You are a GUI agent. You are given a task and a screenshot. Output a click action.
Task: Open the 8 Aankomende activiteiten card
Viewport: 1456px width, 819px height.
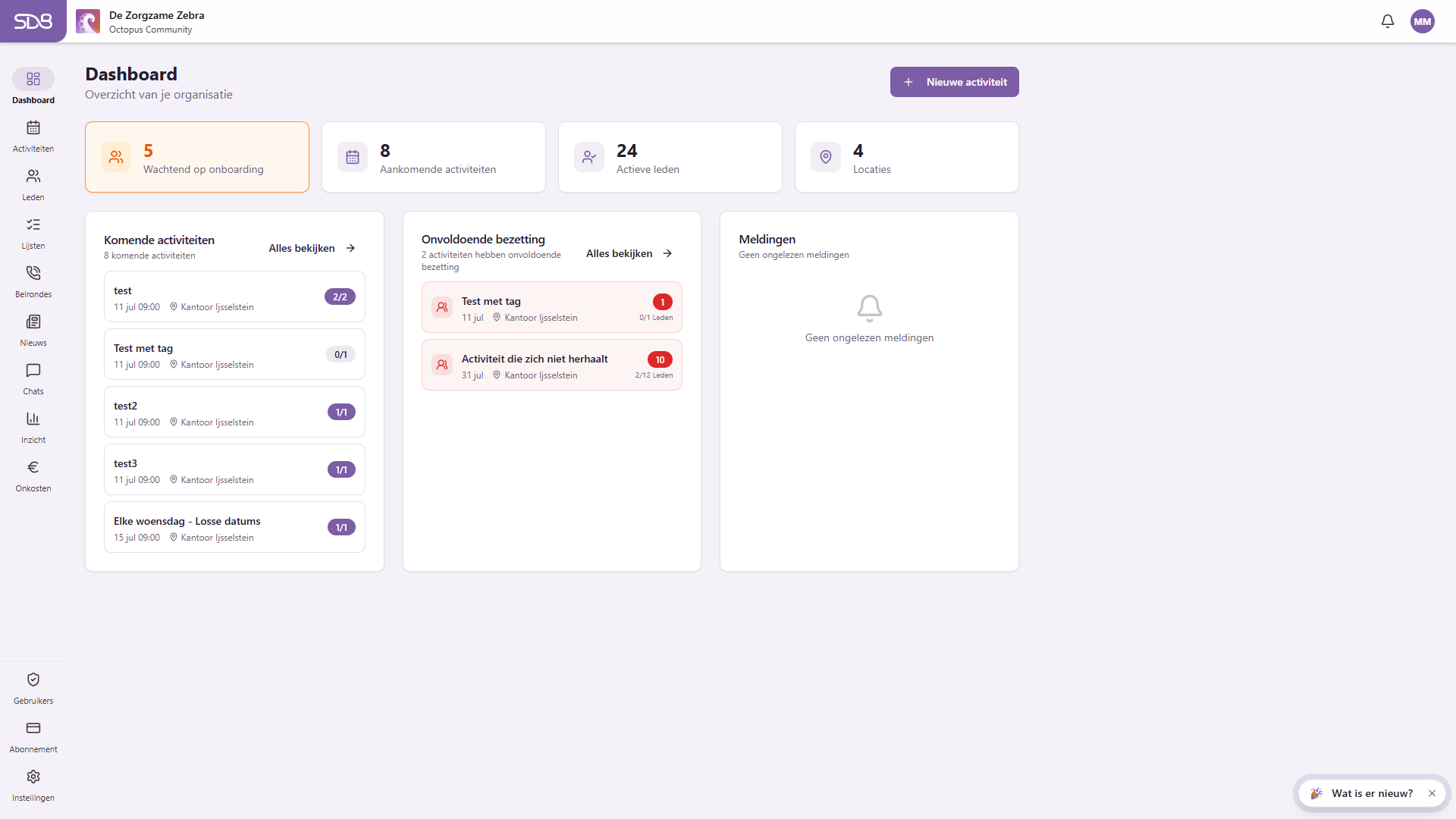click(x=434, y=157)
